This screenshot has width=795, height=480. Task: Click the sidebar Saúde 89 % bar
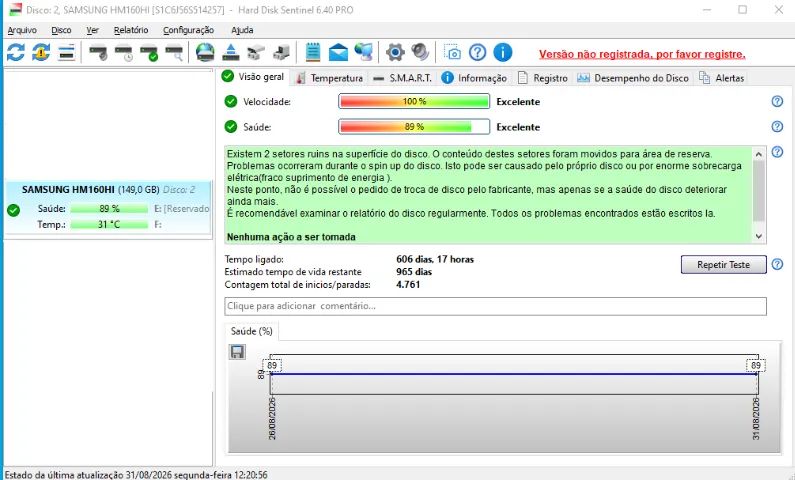pyautogui.click(x=109, y=209)
